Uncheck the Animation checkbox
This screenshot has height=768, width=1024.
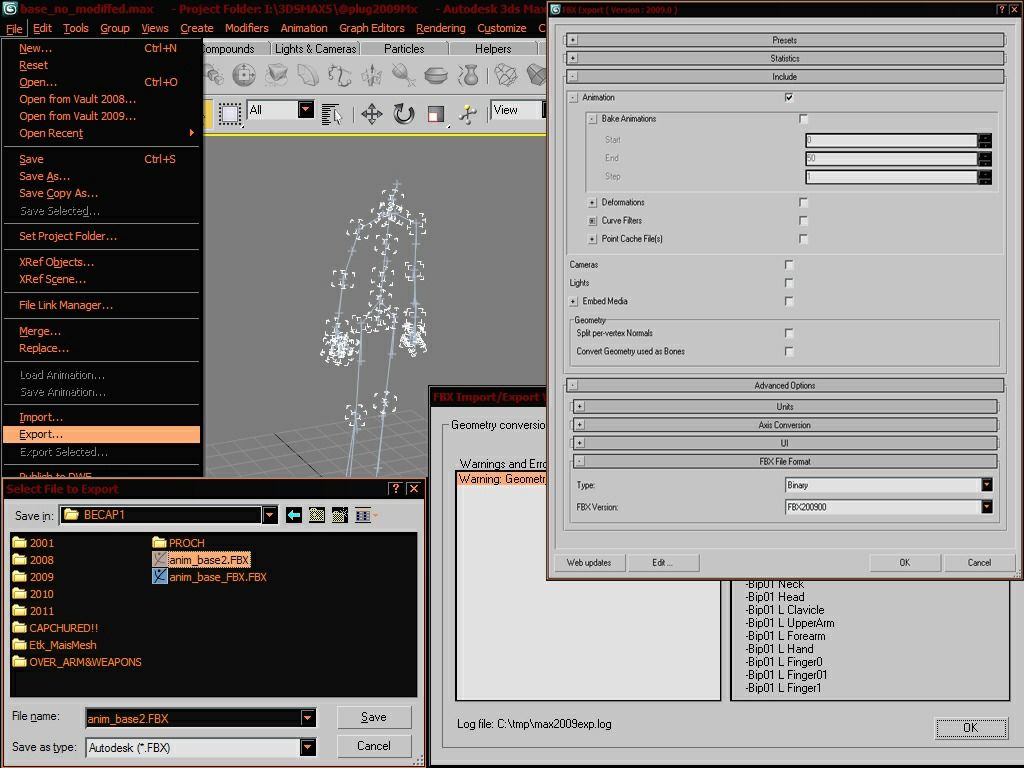tap(789, 97)
